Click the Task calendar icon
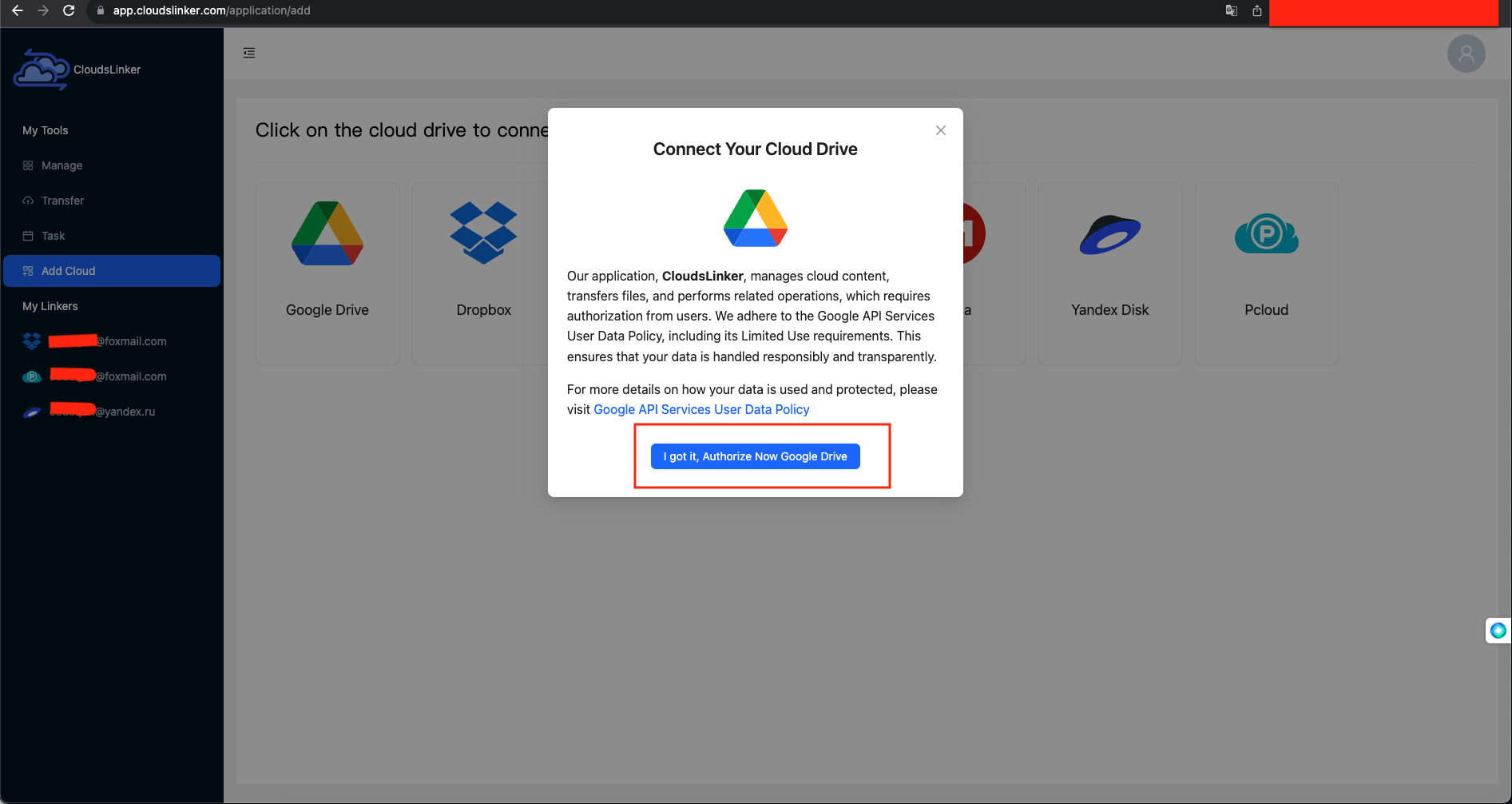The image size is (1512, 804). tap(28, 236)
